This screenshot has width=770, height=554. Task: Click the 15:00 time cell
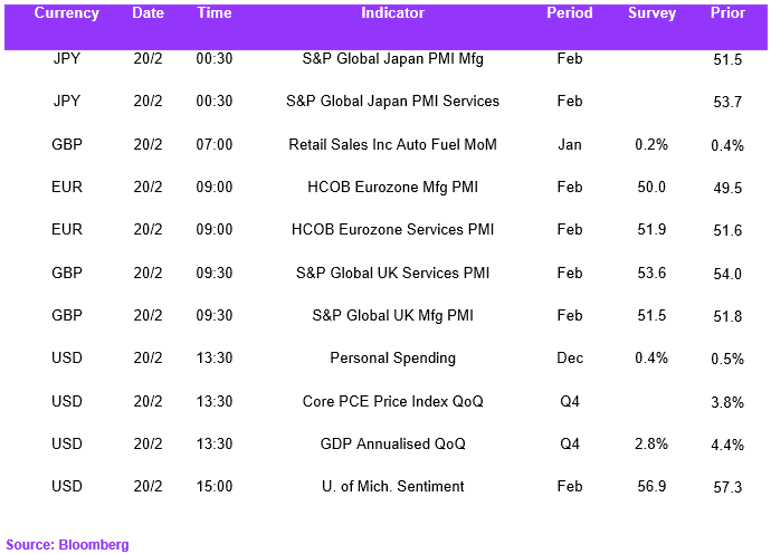point(214,486)
